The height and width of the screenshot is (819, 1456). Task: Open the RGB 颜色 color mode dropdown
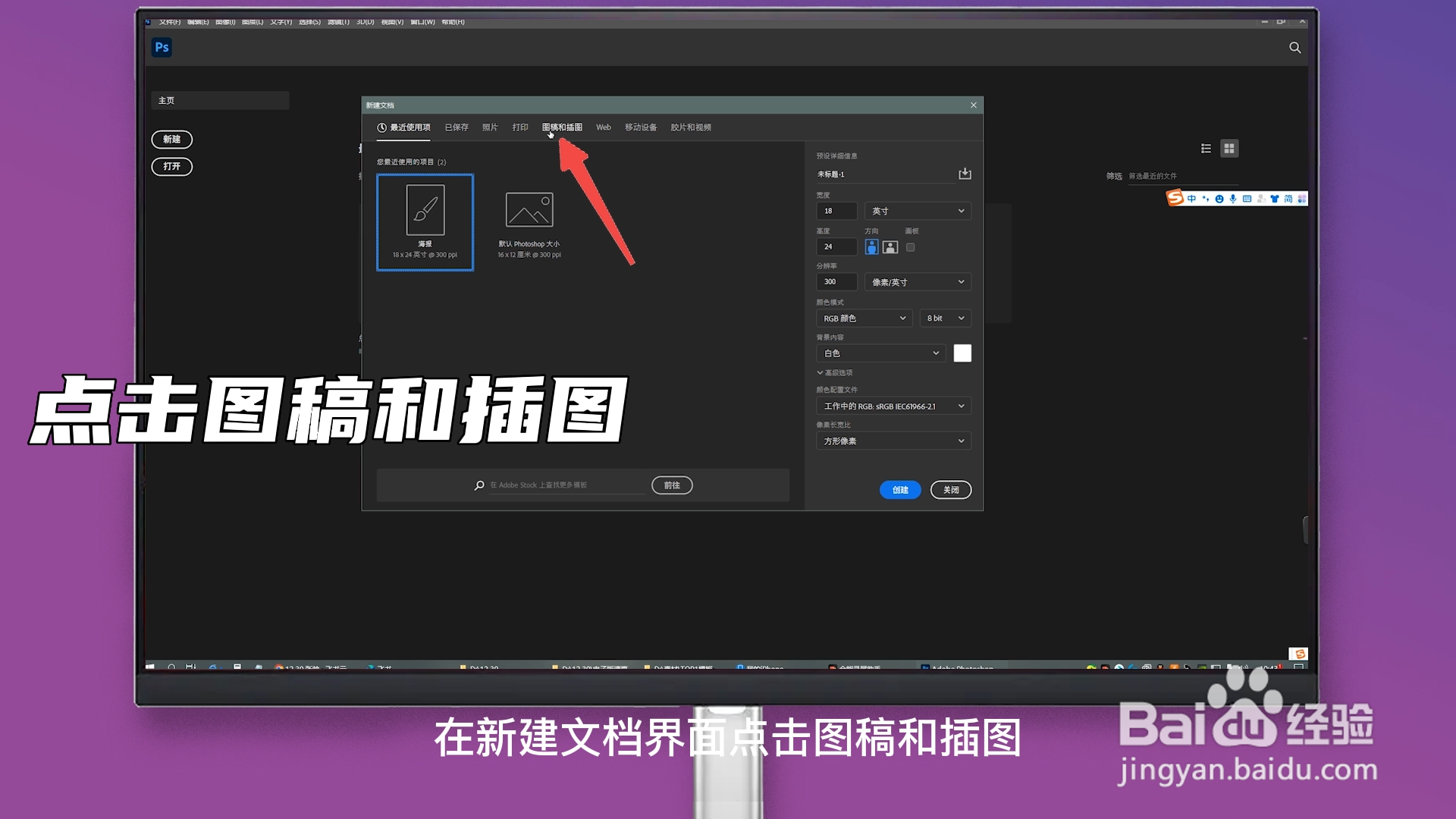tap(864, 318)
